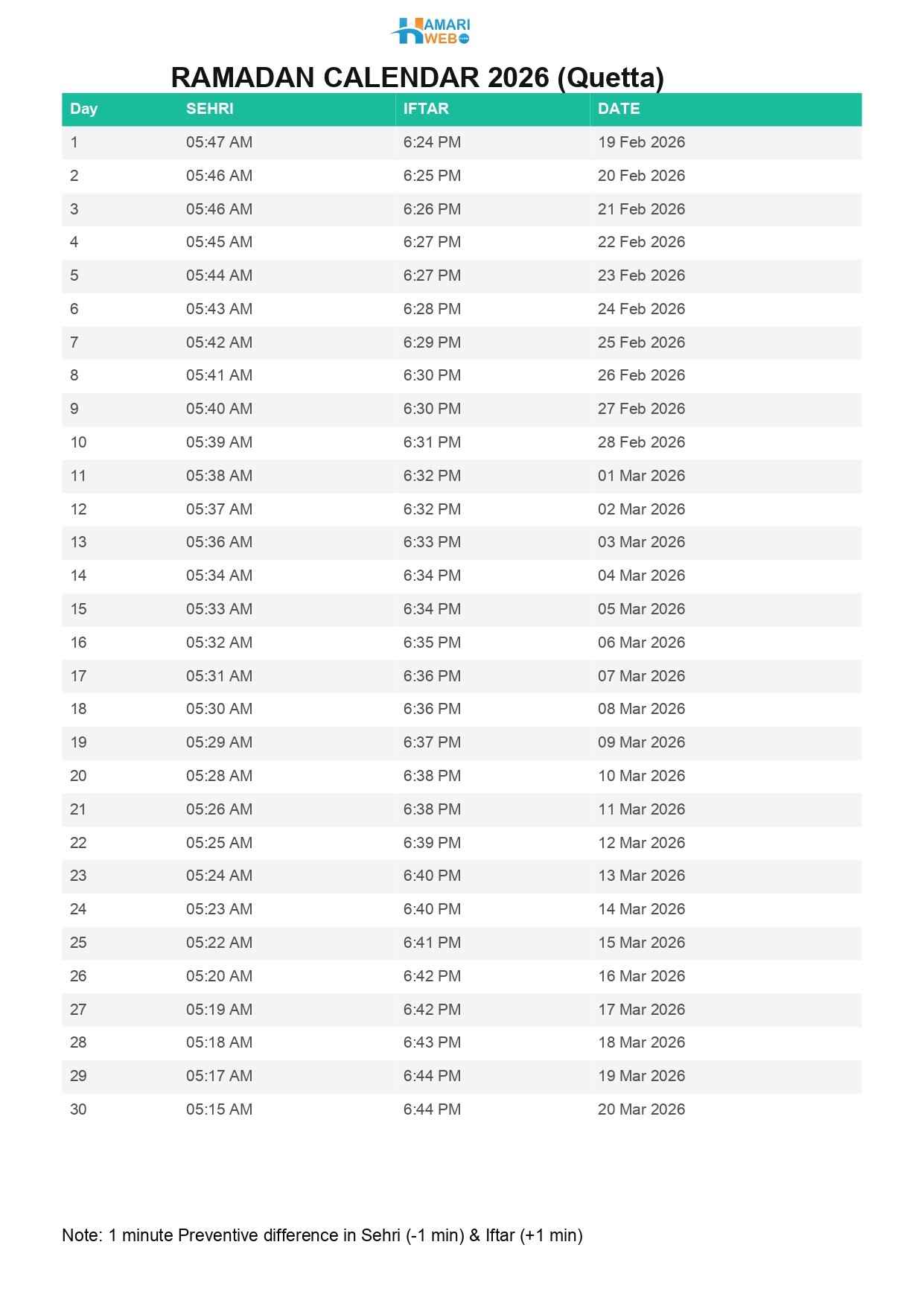This screenshot has height=1306, width=924.
Task: Select the 6:24 PM iftar time
Action: pos(432,142)
